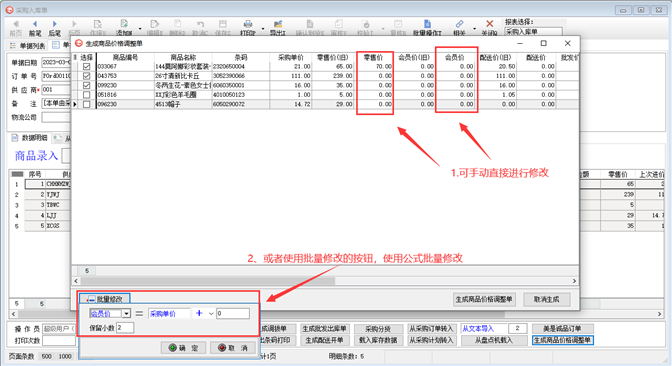Click the red X 关闭 toolbar icon

point(489,24)
